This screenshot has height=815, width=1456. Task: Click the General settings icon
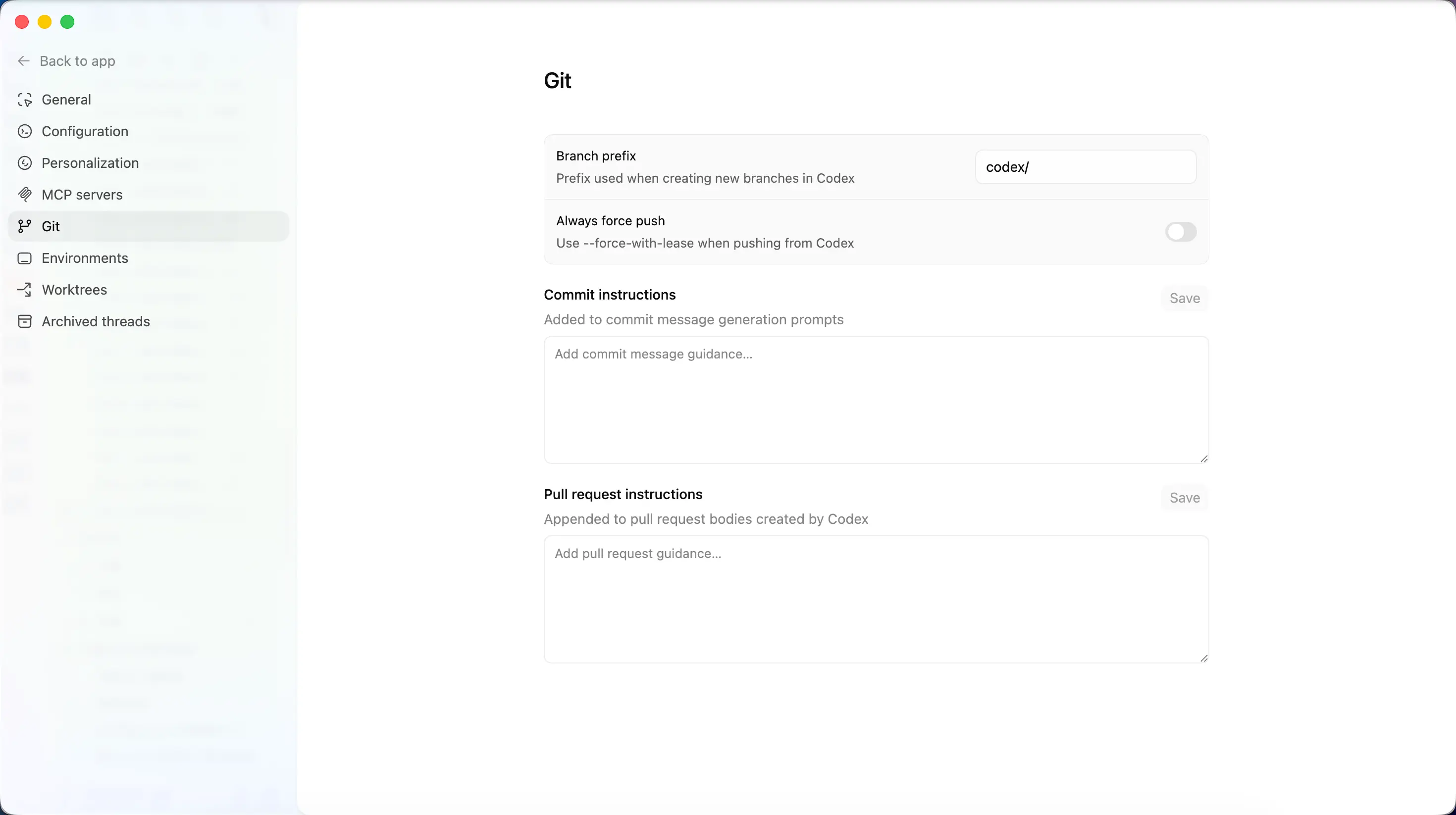[x=24, y=100]
